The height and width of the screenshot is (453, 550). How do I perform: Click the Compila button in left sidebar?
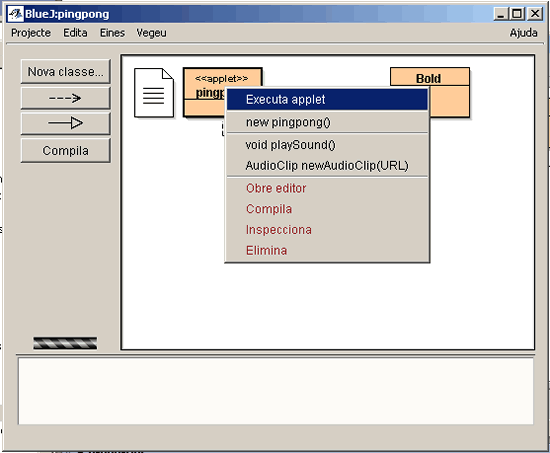pos(66,151)
